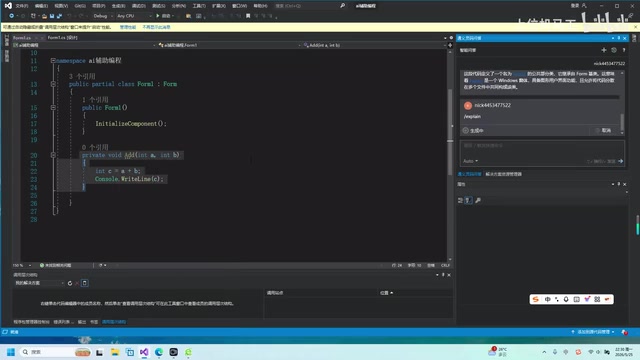Open File Explorer from the taskbar

[x=115, y=352]
